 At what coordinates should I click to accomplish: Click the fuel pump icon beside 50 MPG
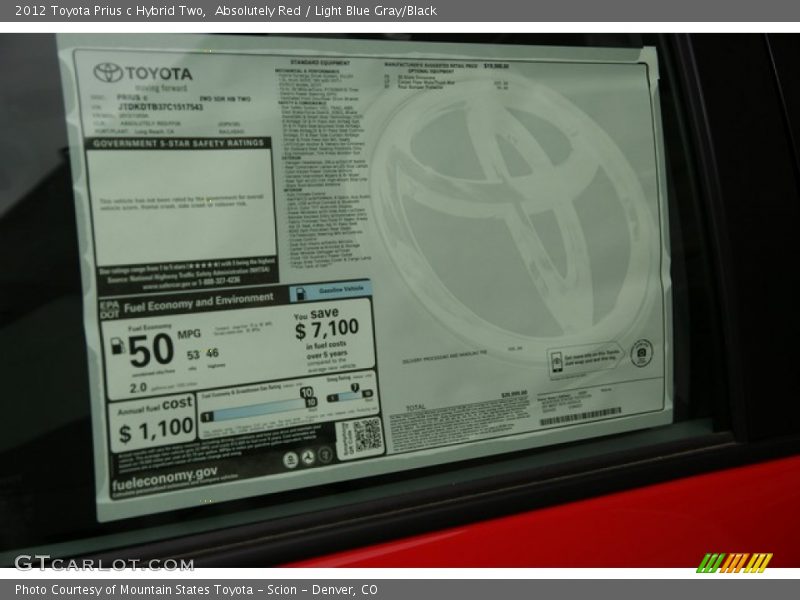(117, 346)
